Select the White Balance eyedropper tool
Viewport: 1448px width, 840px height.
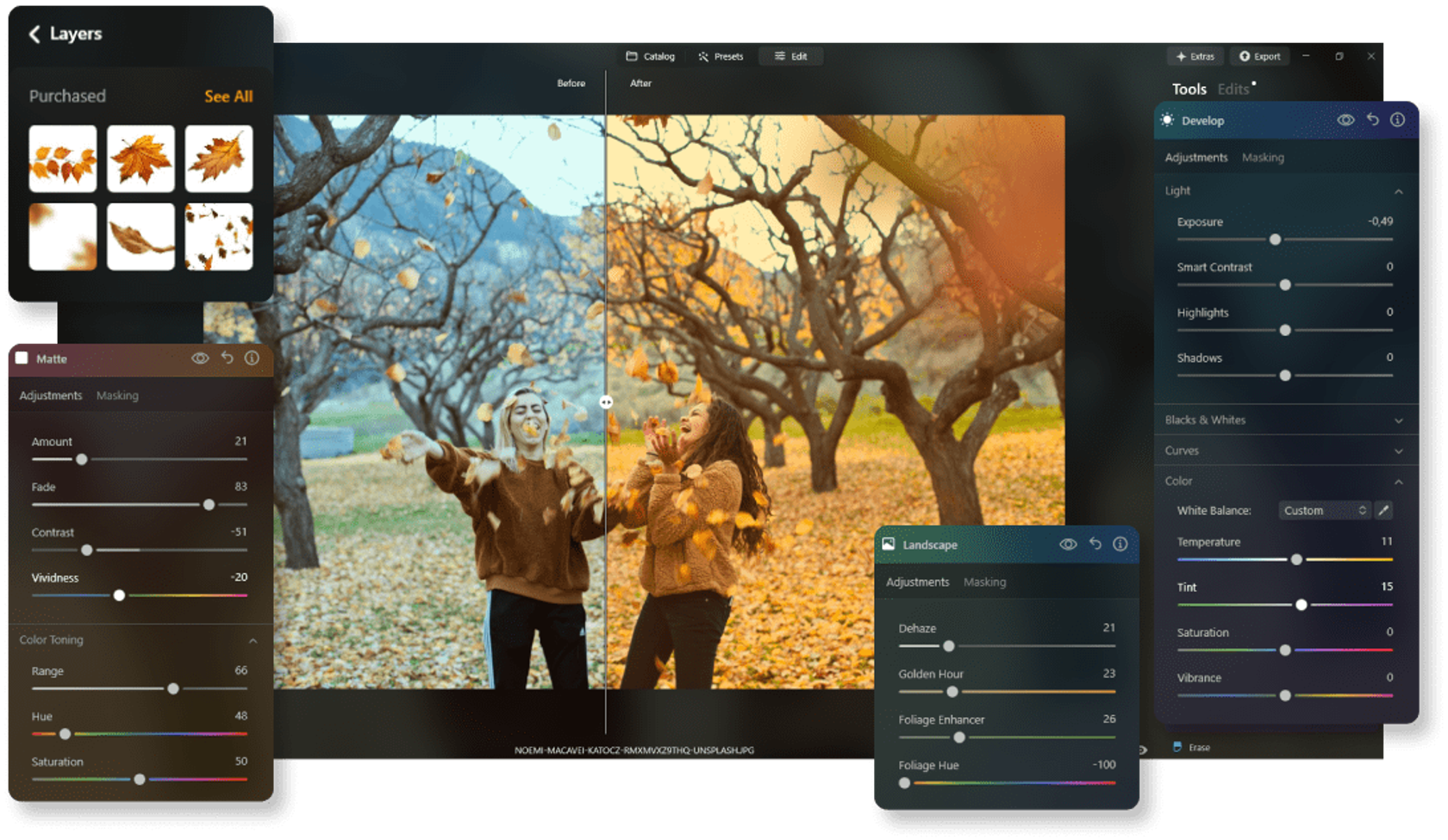[1384, 510]
